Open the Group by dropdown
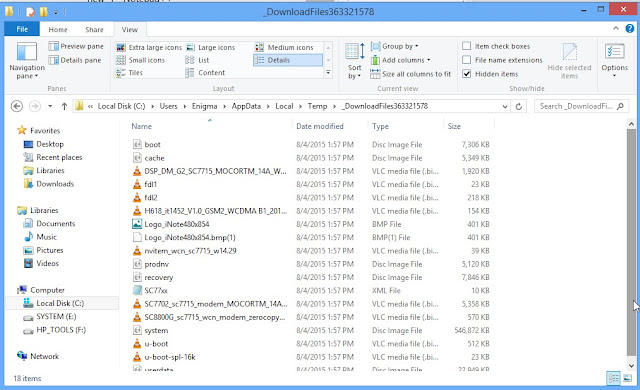Viewport: 640px width, 390px height. coord(394,46)
